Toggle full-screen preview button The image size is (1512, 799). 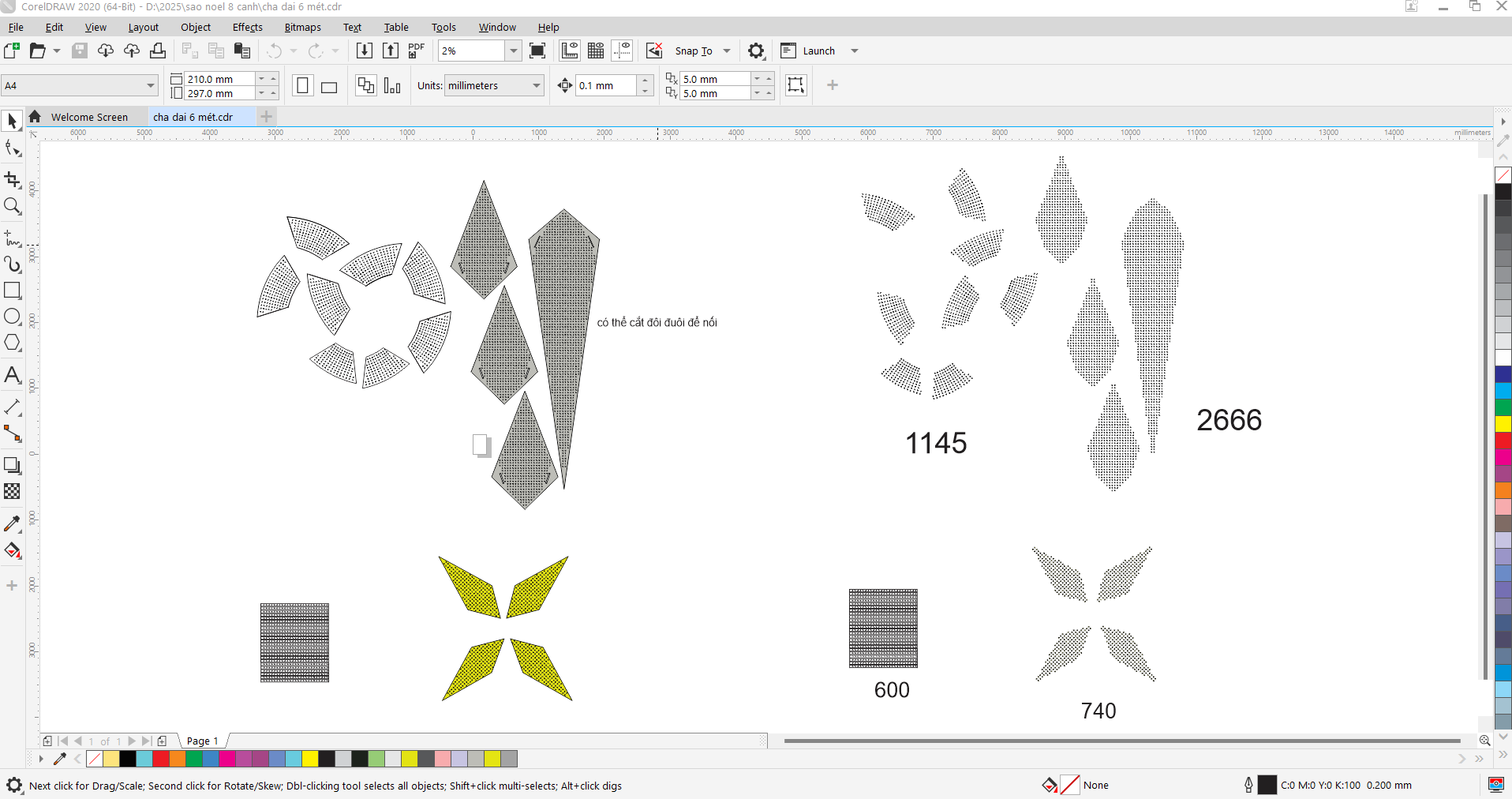(x=537, y=51)
